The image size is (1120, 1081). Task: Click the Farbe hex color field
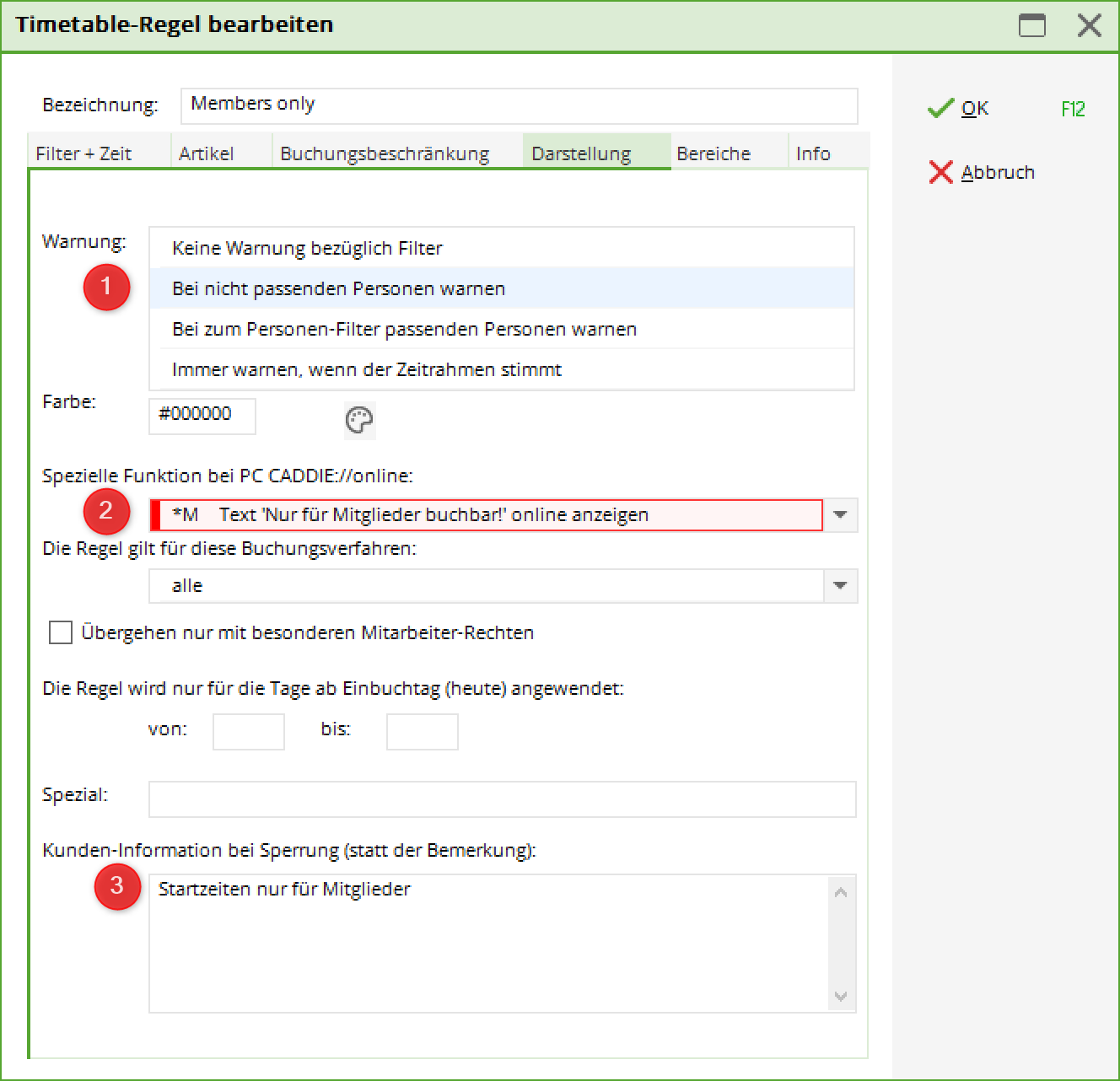tap(202, 416)
